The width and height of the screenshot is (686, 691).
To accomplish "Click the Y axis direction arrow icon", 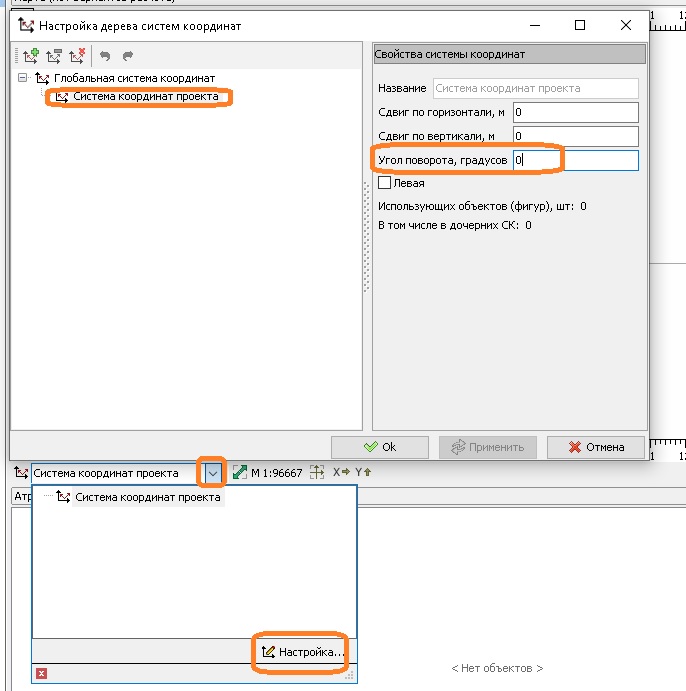I will (363, 473).
